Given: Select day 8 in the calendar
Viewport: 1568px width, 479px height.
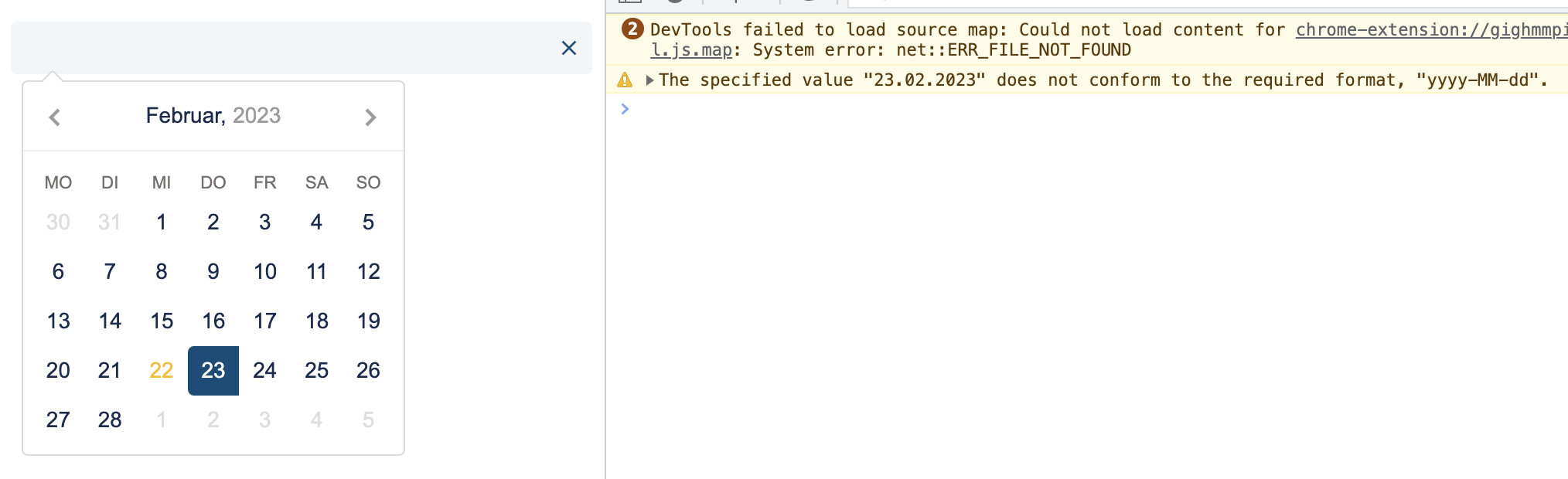Looking at the screenshot, I should click(162, 272).
